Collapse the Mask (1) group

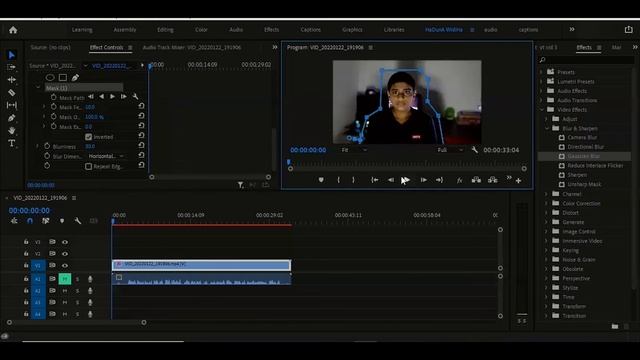pyautogui.click(x=38, y=87)
